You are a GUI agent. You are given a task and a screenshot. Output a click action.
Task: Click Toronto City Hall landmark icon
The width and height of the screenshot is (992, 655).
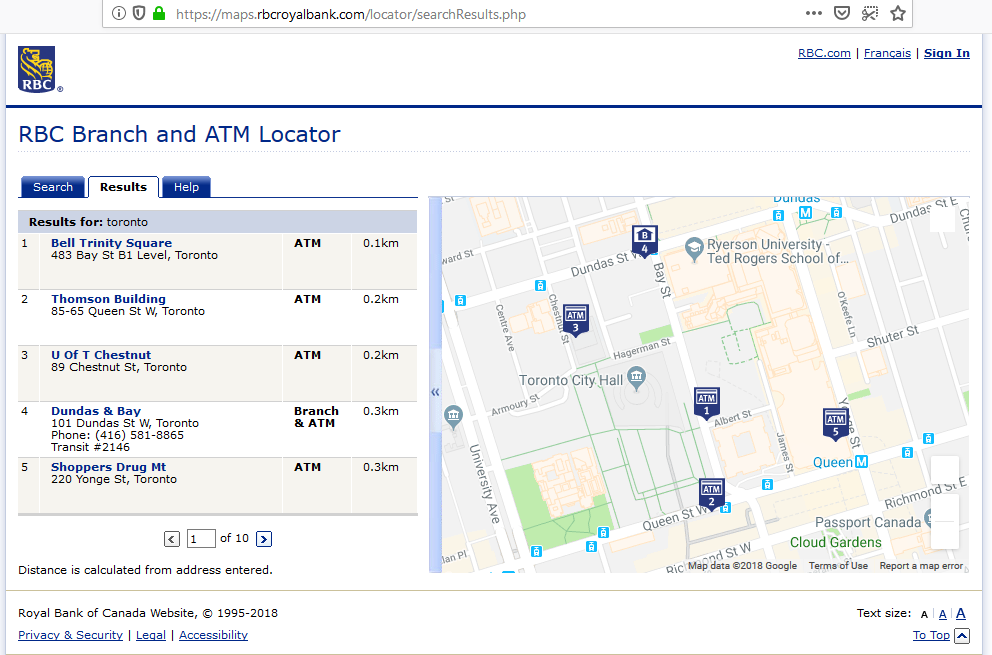point(636,378)
